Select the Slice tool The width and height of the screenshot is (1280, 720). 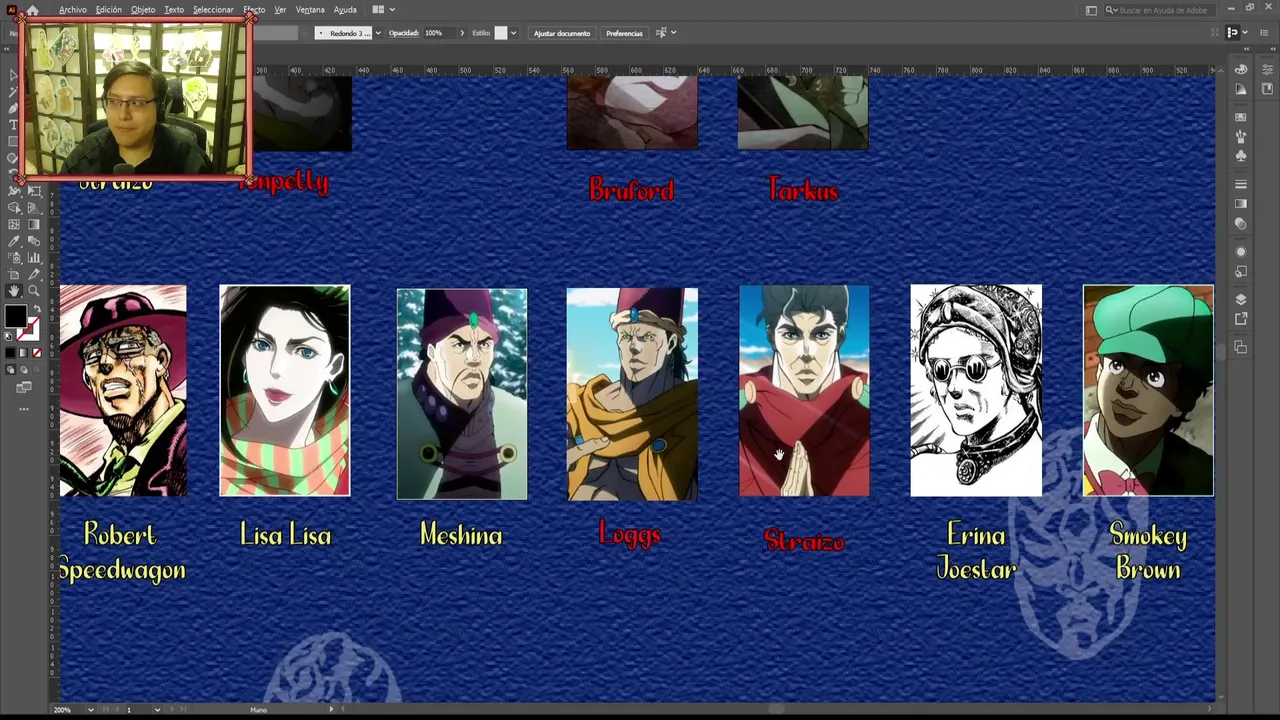pos(33,274)
